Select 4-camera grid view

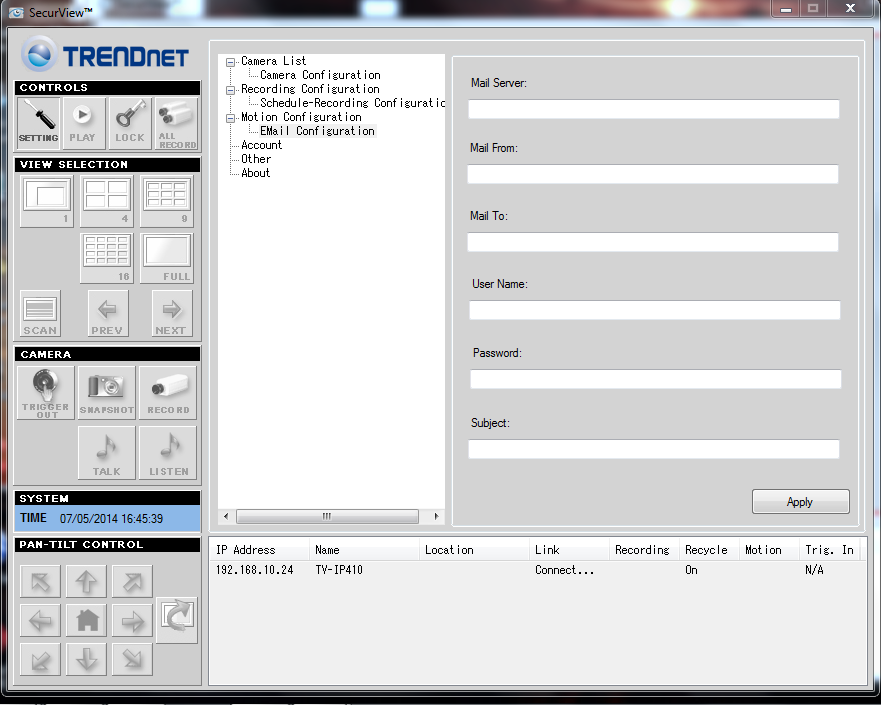click(x=107, y=201)
